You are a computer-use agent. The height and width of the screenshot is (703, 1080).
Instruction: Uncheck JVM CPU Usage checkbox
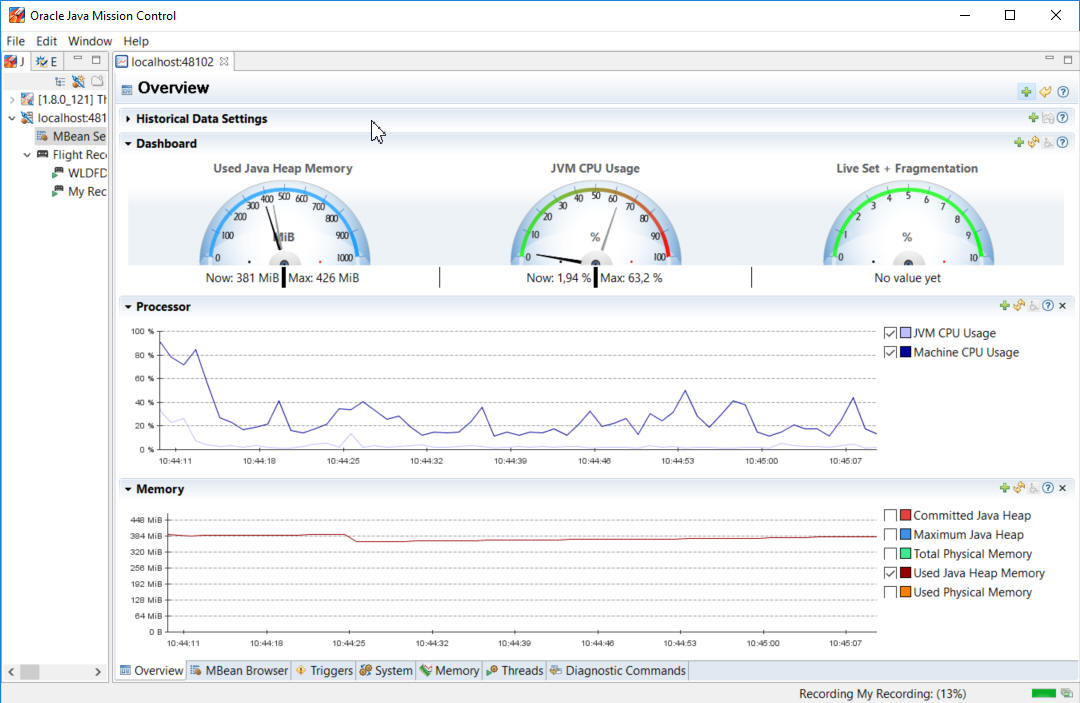click(890, 333)
